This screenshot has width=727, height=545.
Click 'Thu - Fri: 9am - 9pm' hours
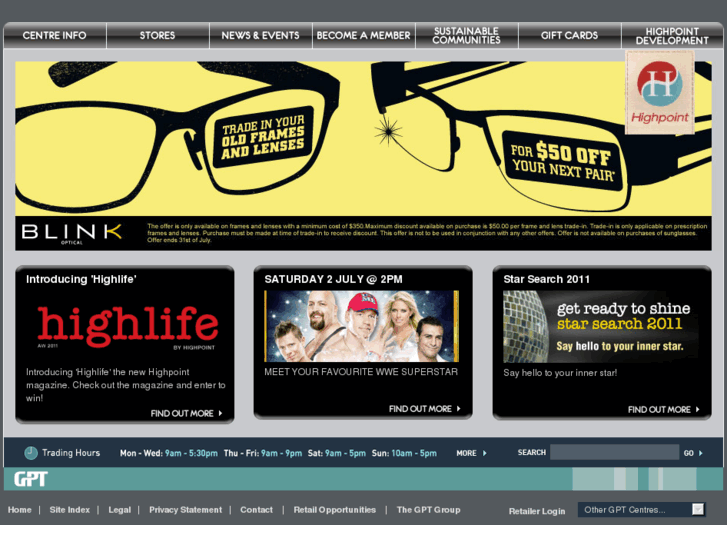click(x=263, y=453)
